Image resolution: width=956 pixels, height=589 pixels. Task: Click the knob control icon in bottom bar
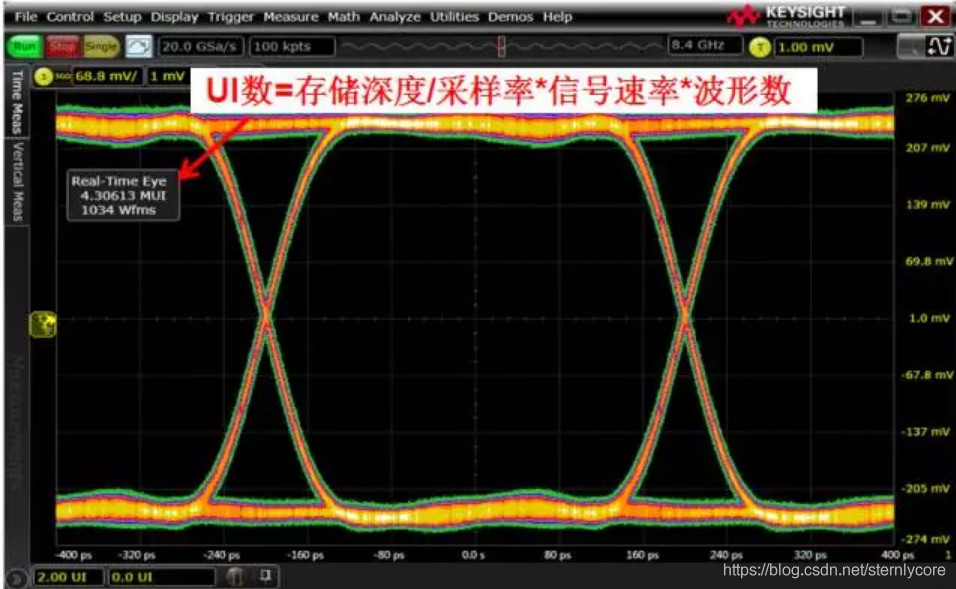[x=236, y=574]
